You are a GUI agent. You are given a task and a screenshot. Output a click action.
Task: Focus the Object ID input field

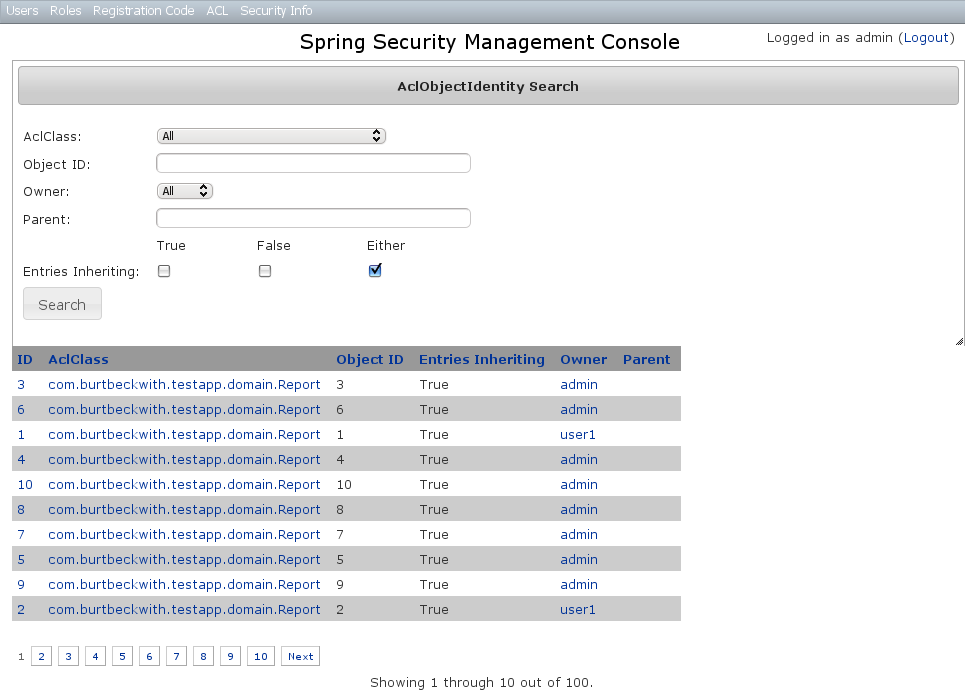(313, 163)
